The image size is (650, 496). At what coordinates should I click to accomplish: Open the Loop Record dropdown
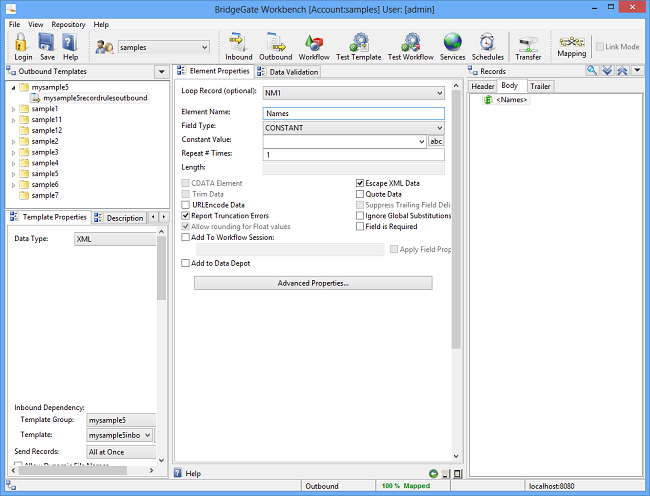click(439, 93)
